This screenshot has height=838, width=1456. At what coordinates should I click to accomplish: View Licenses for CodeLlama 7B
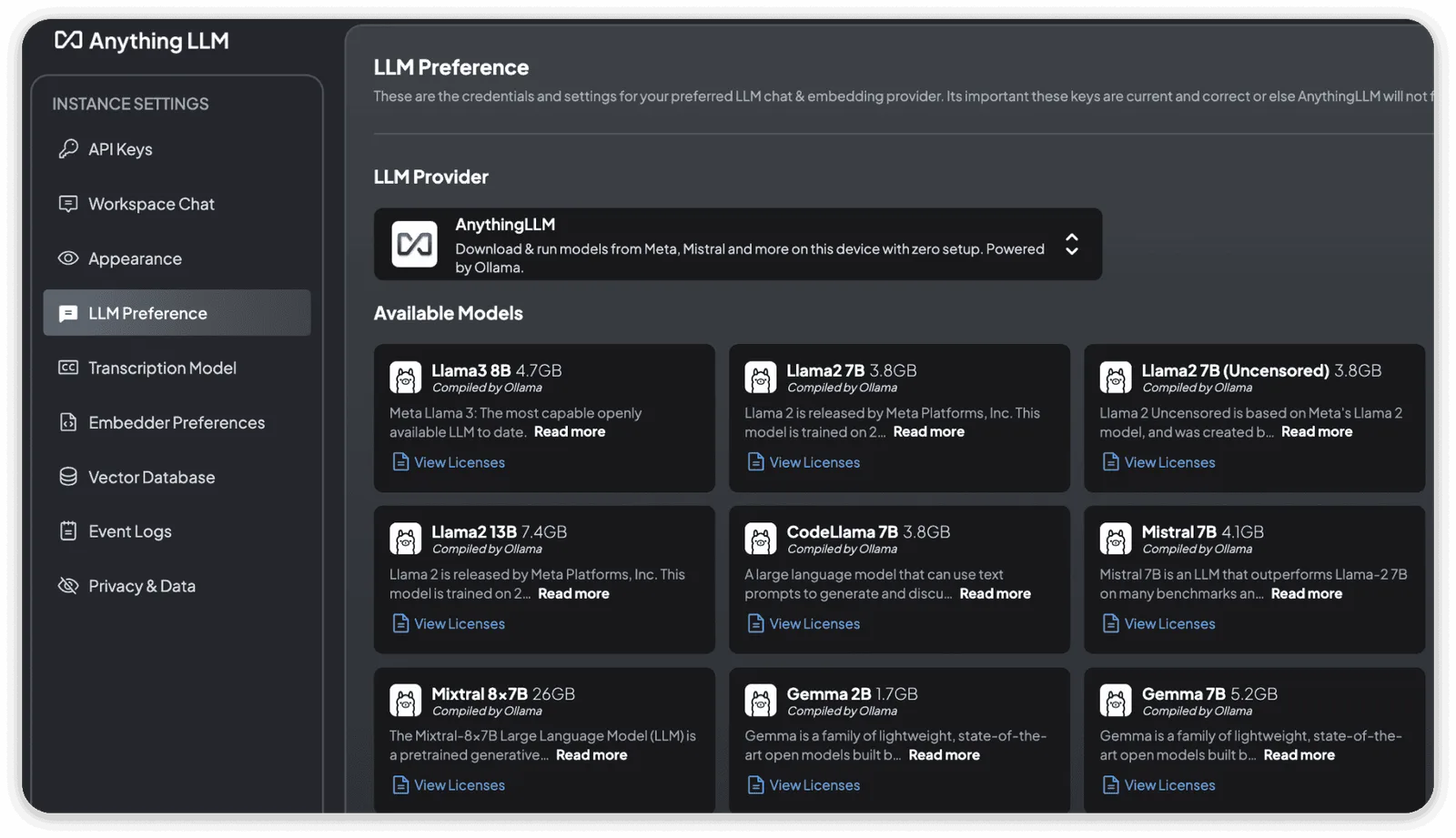tap(814, 623)
